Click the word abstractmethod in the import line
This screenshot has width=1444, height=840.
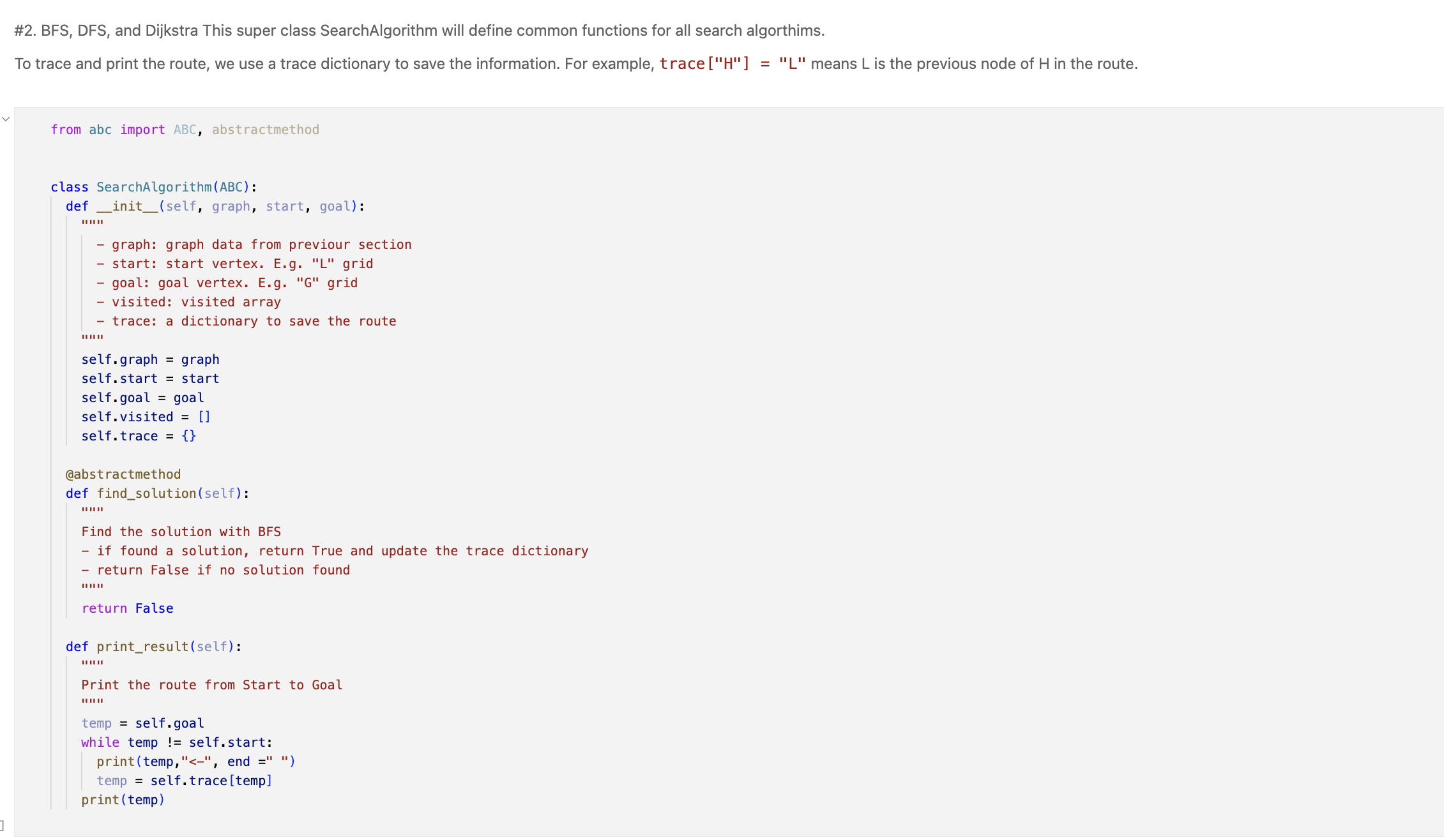[265, 130]
